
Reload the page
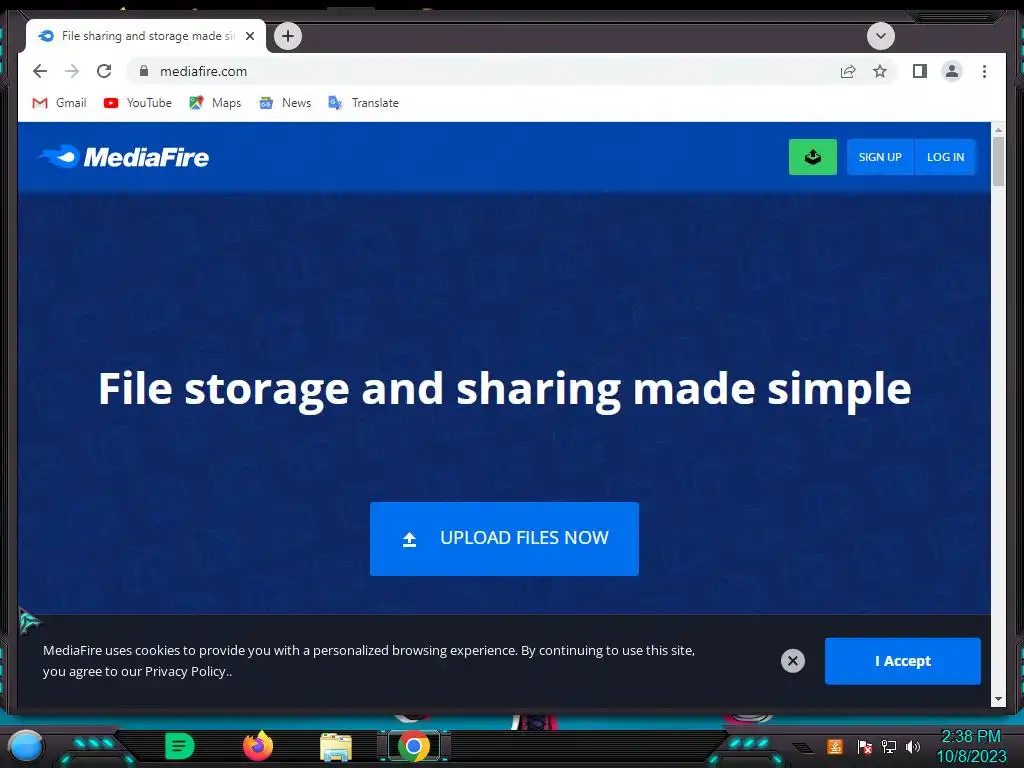(x=104, y=71)
